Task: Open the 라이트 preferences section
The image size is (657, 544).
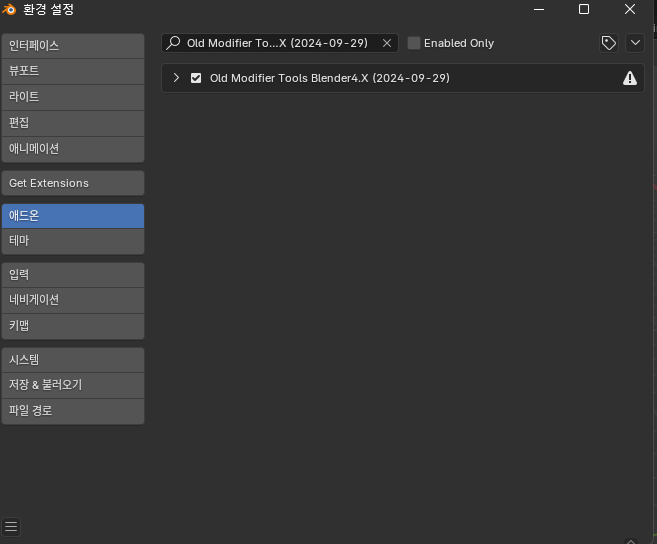Action: [73, 97]
